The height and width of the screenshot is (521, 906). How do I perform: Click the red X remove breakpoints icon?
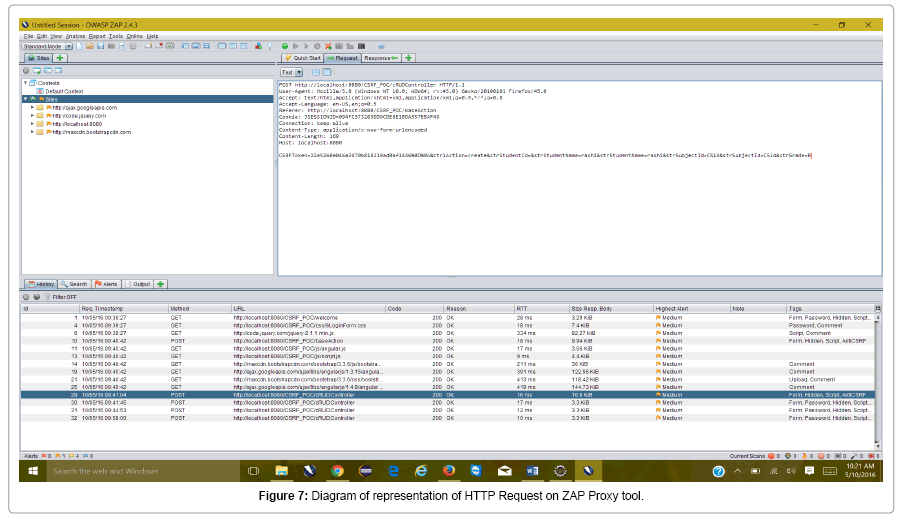tap(328, 46)
